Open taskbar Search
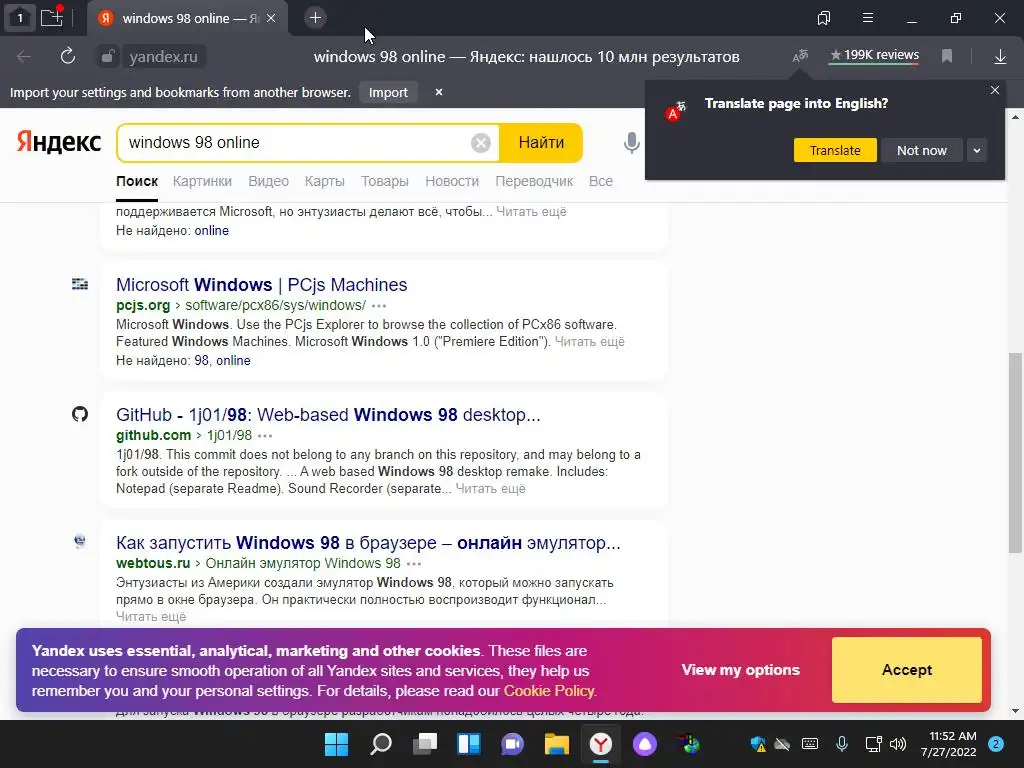This screenshot has width=1024, height=768. pyautogui.click(x=381, y=744)
